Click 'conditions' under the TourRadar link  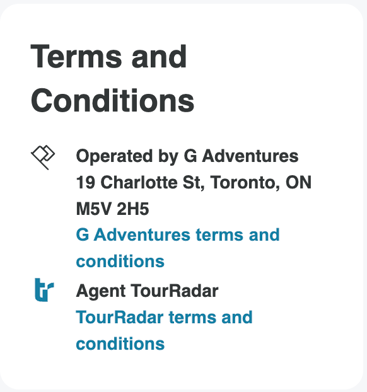click(x=120, y=344)
